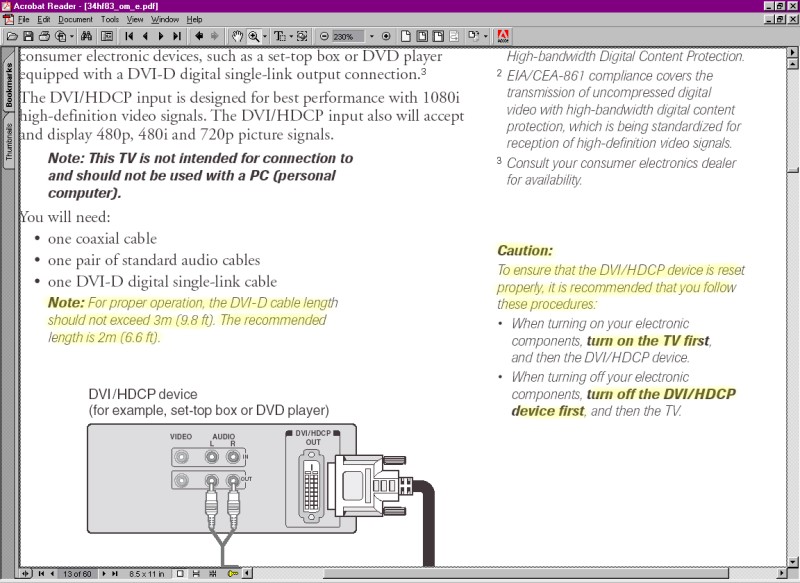This screenshot has height=583, width=800.
Task: Click the Open file folder icon
Action: pos(12,36)
